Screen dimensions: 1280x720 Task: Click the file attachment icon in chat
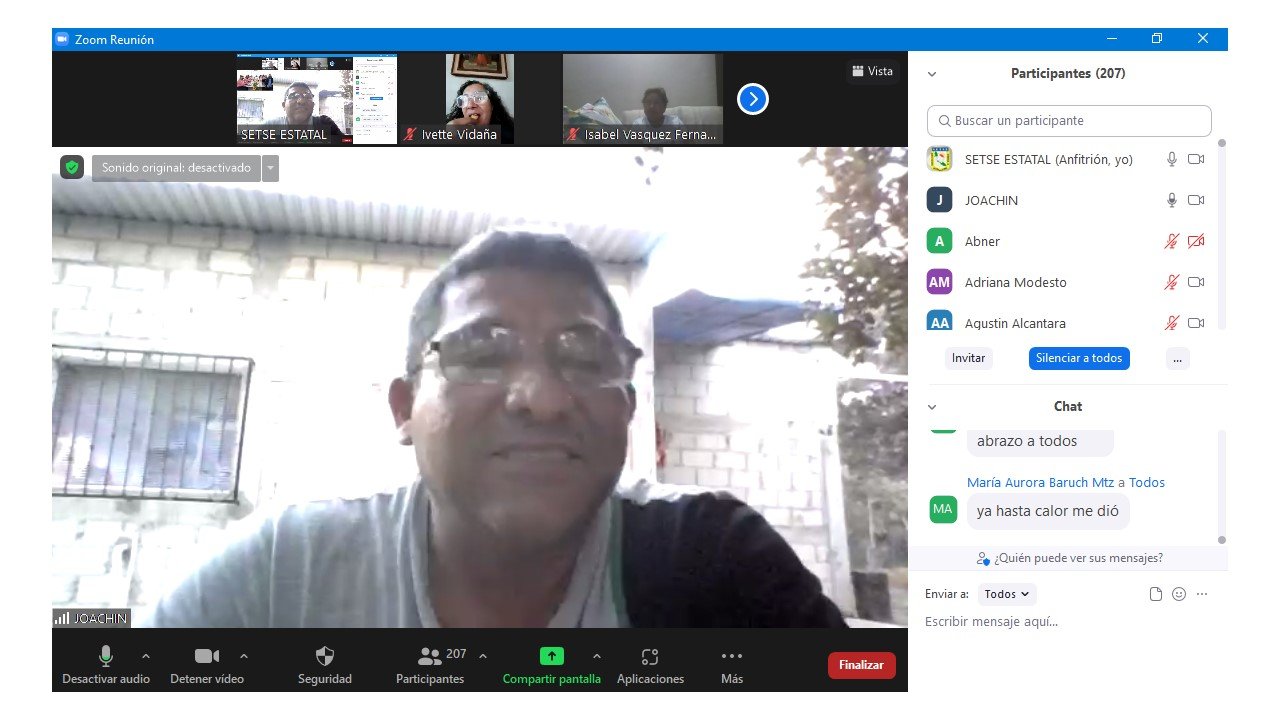[1156, 594]
